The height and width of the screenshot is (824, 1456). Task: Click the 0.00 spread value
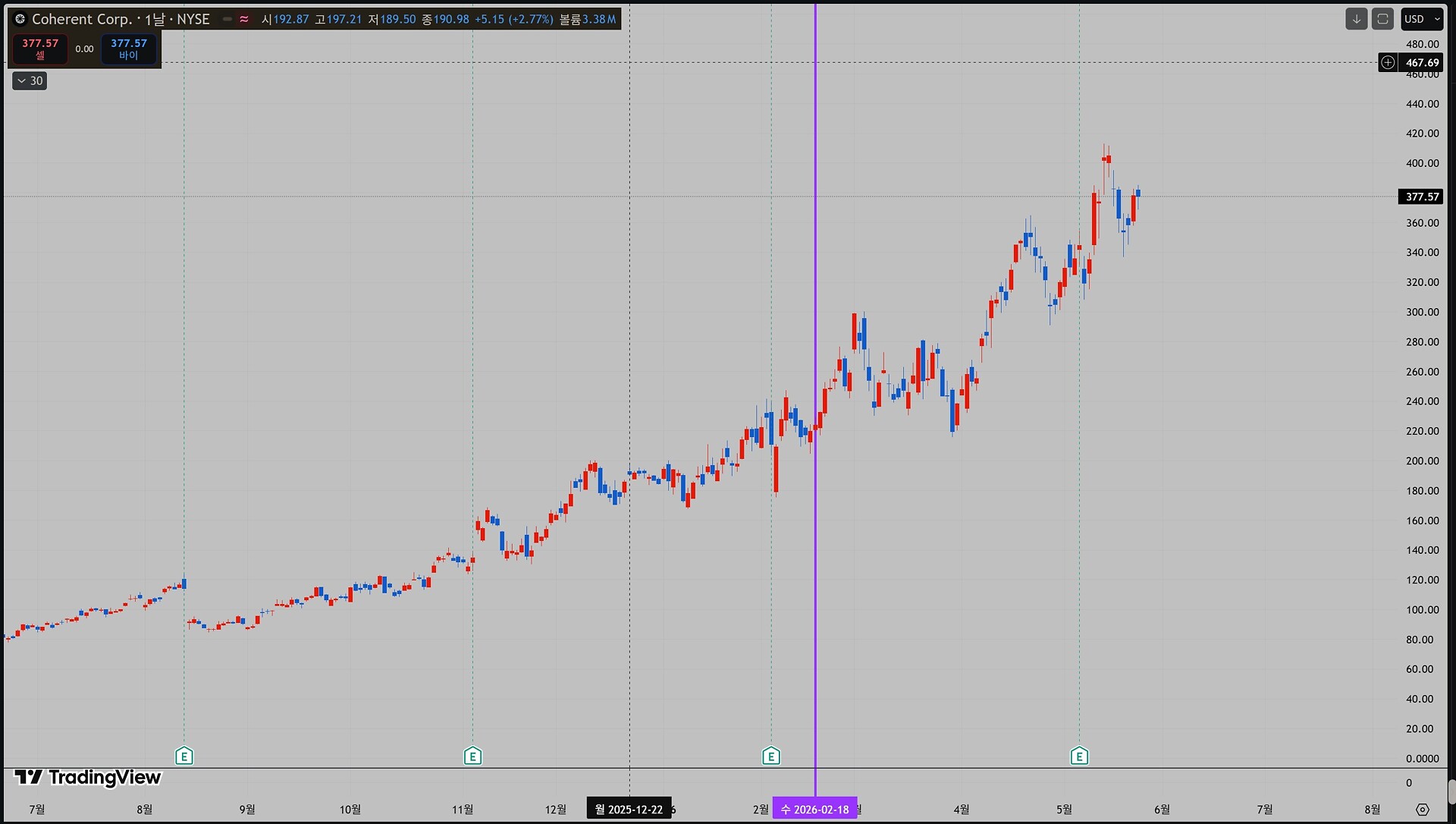click(84, 49)
